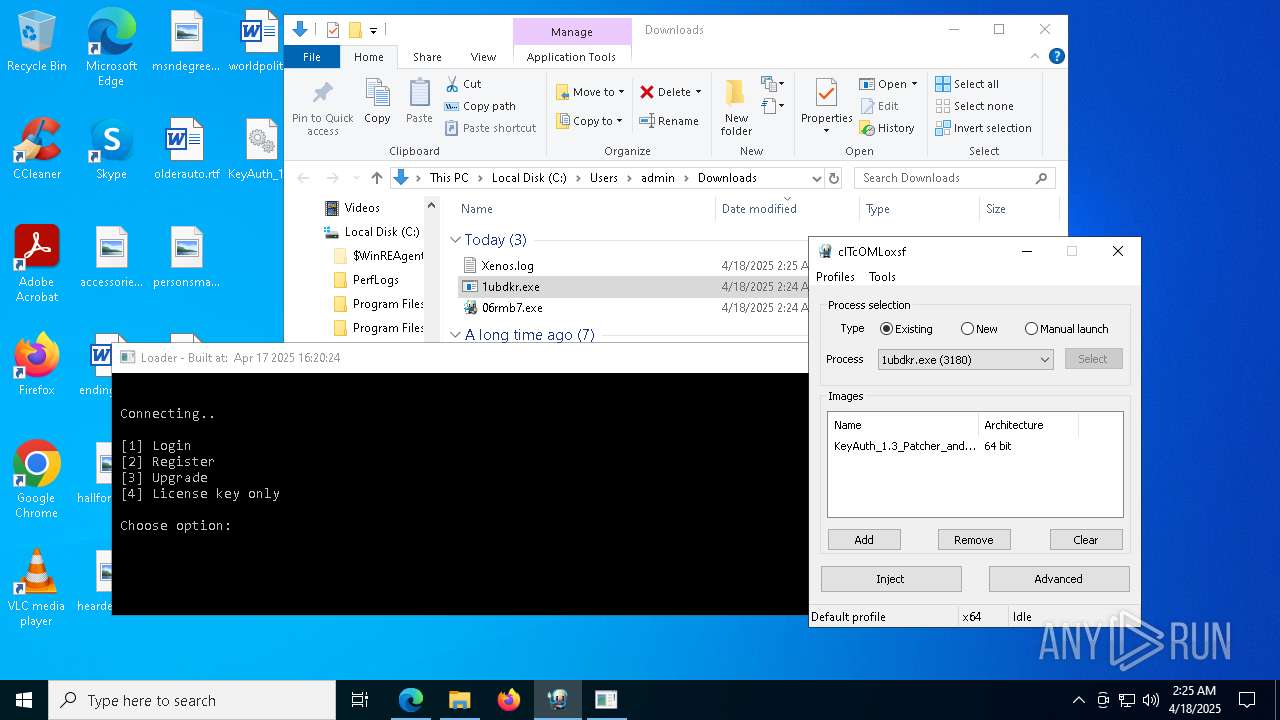This screenshot has height=720, width=1280.
Task: Open the address bar history dropdown
Action: tap(817, 178)
